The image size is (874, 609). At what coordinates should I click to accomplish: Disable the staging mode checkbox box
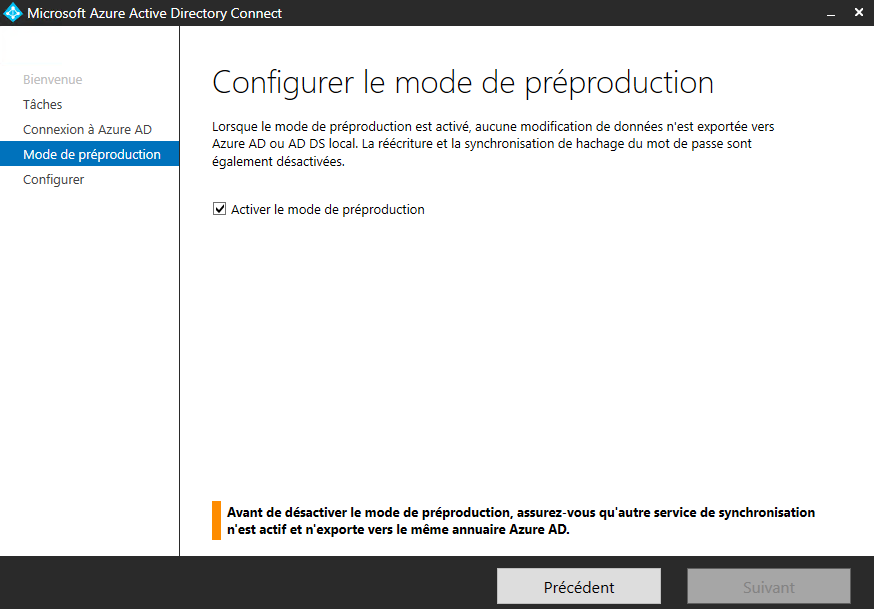pos(220,210)
